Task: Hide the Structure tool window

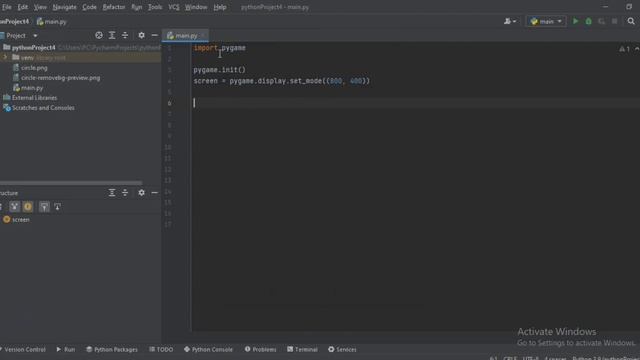Action: tap(154, 193)
